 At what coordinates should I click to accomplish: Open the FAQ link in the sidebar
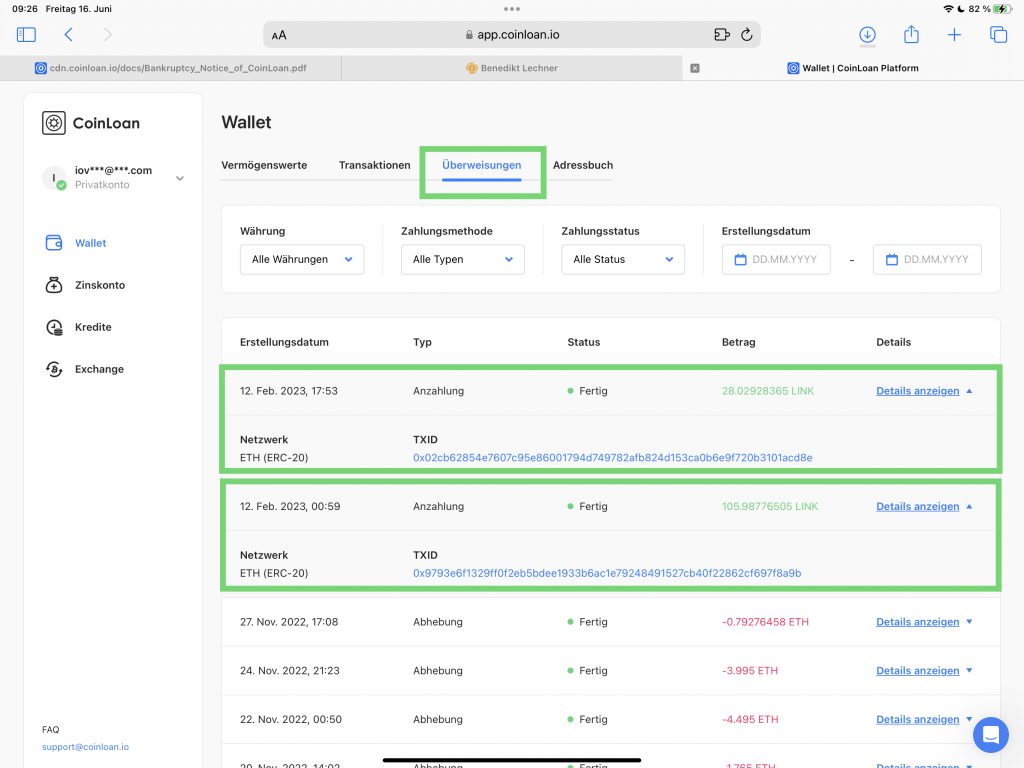point(50,729)
